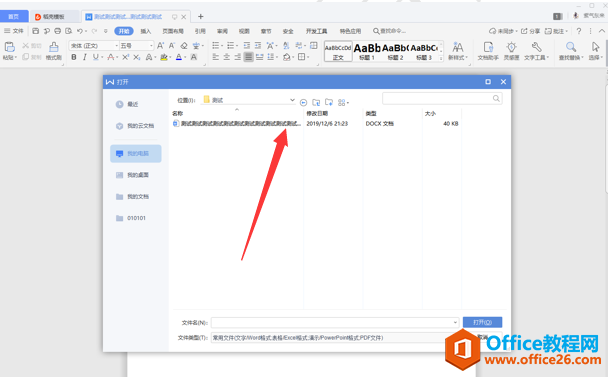This screenshot has height=377, width=608.
Task: Select Align Right paragraph icon
Action: (238, 57)
